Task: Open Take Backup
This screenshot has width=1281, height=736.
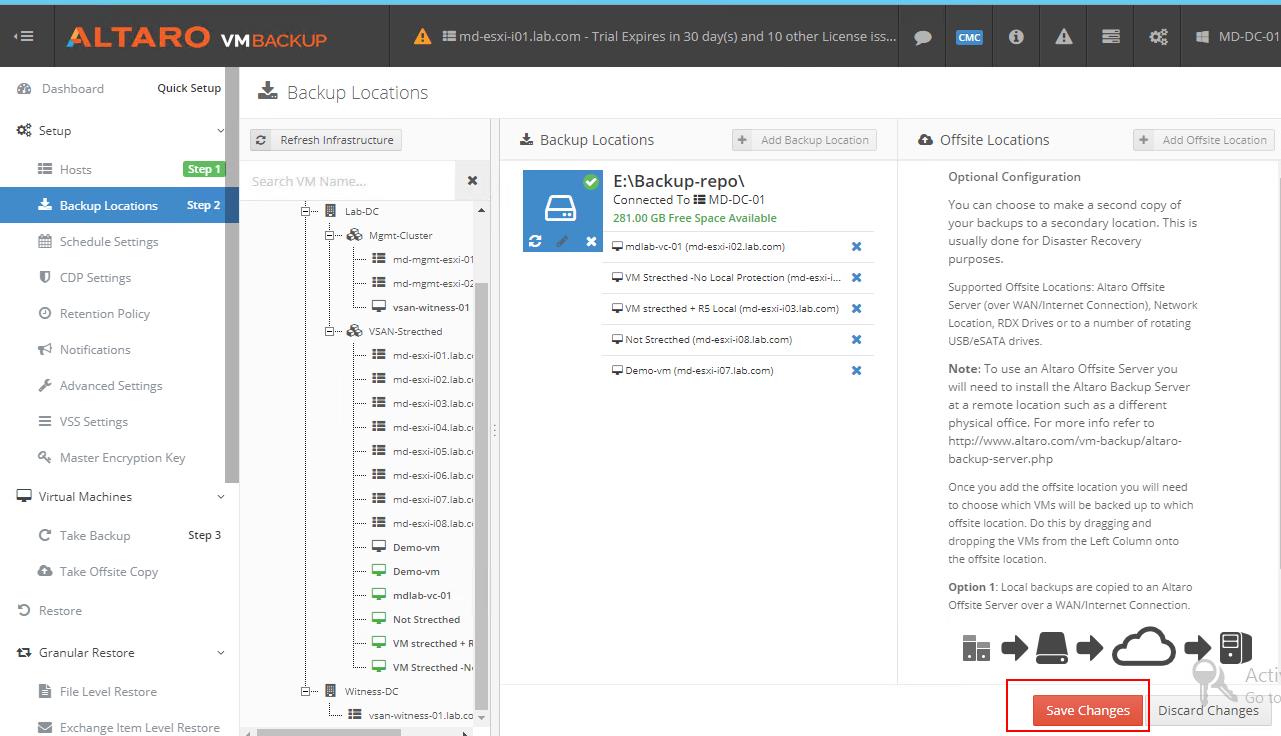Action: pyautogui.click(x=95, y=536)
